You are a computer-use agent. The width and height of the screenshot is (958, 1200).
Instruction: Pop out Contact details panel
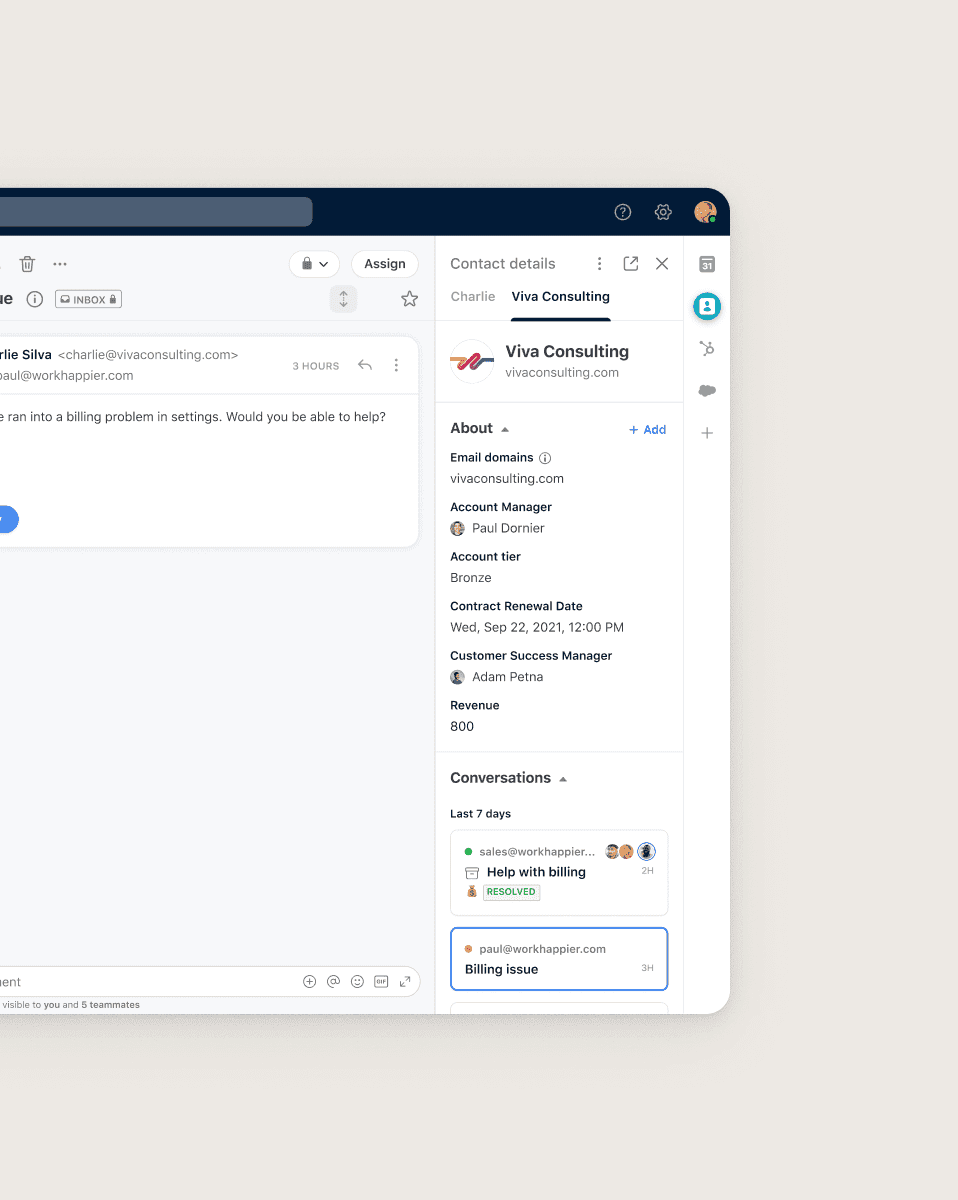coord(631,264)
